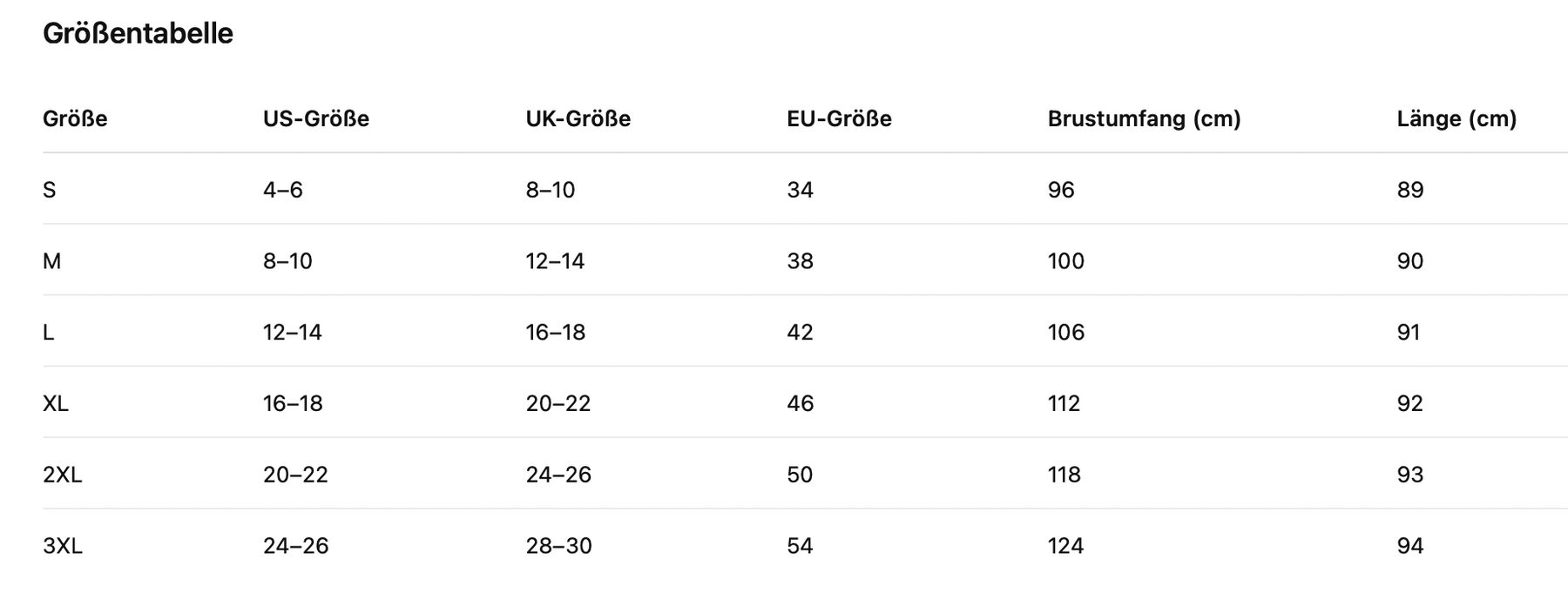The height and width of the screenshot is (600, 1568).
Task: Click EU size 42 cell
Action: coord(800,333)
